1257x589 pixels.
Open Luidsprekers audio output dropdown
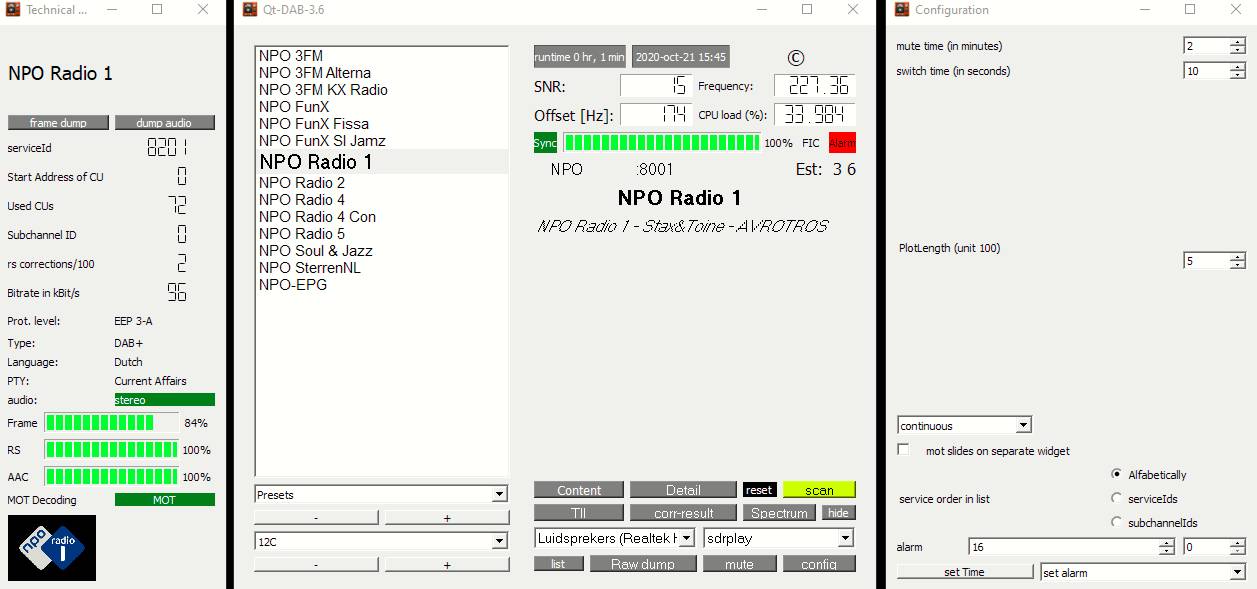click(x=615, y=538)
